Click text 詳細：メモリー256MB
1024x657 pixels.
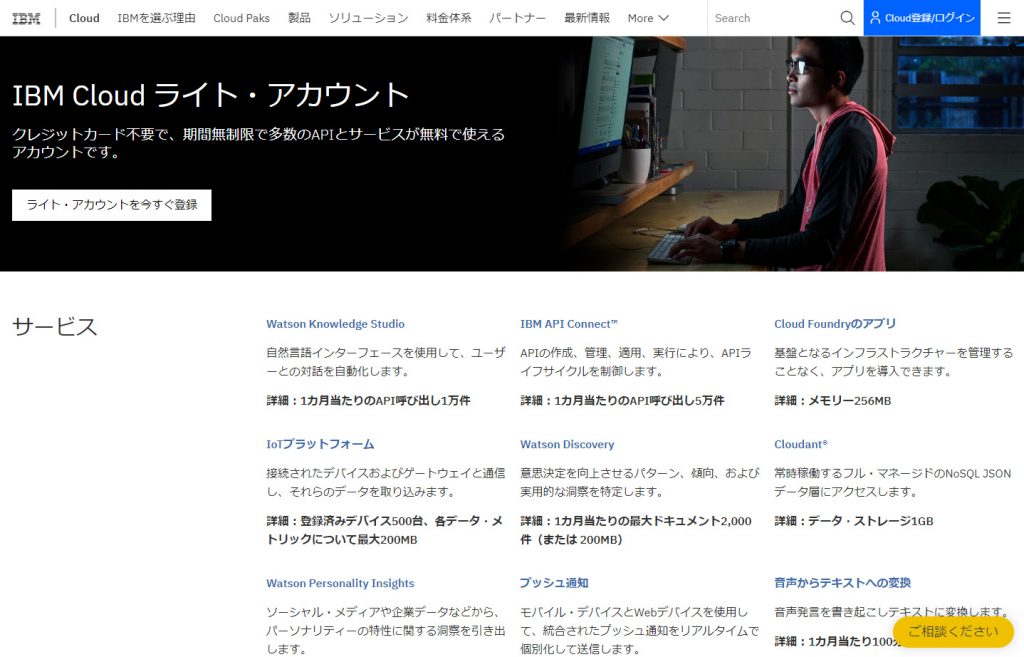point(833,400)
